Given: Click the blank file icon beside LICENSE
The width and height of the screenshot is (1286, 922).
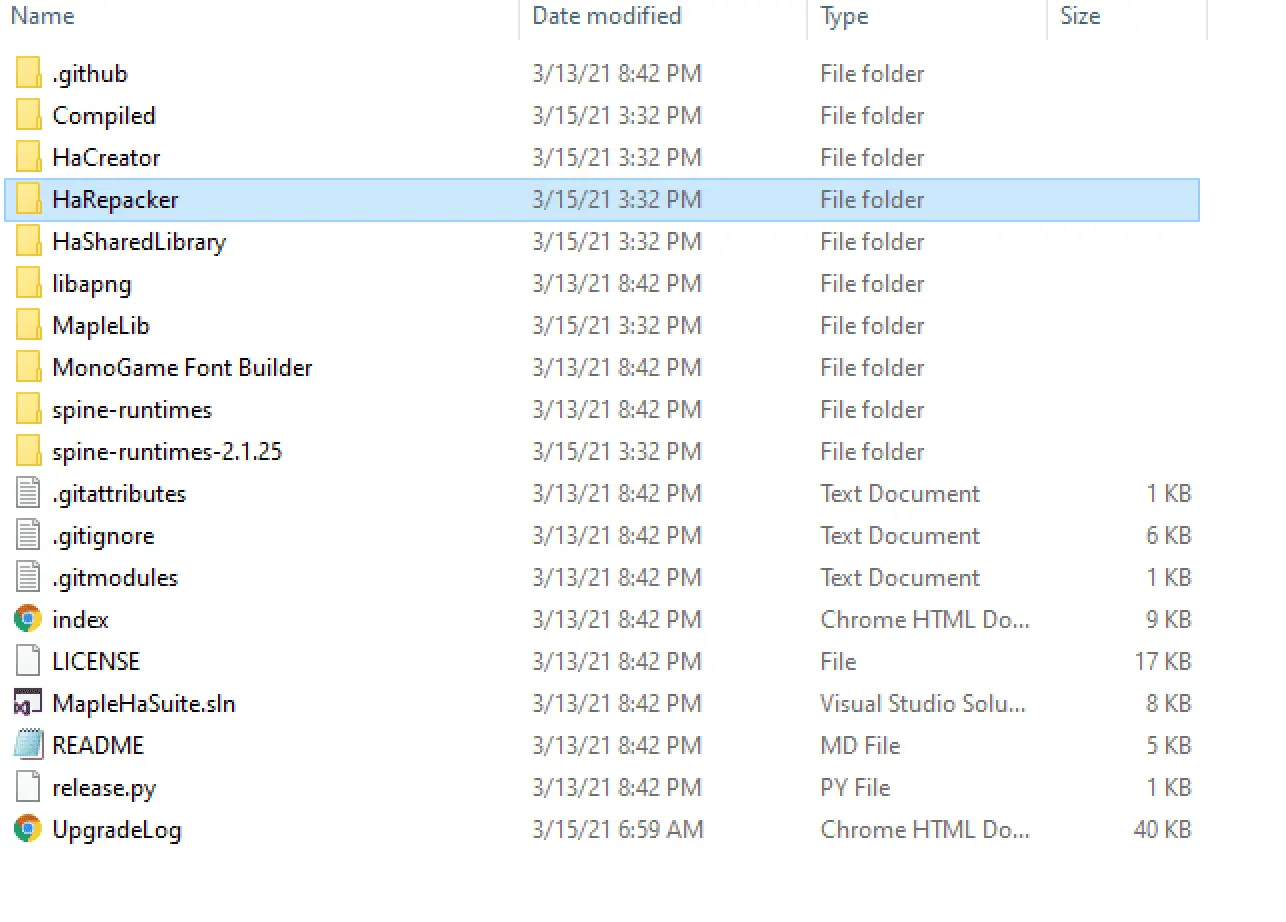Looking at the screenshot, I should [x=29, y=662].
